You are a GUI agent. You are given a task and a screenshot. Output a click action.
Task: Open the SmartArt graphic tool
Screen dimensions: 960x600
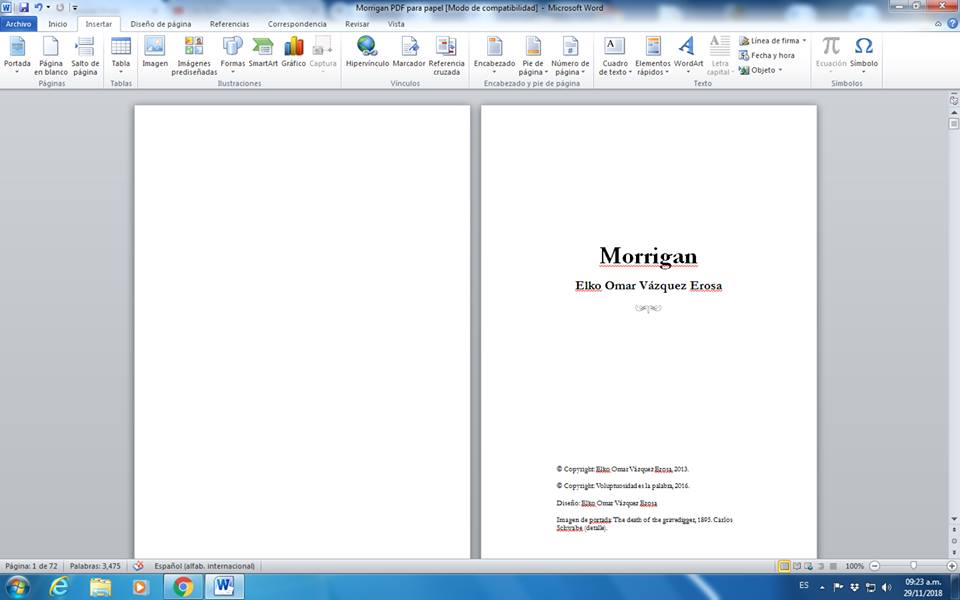click(263, 52)
